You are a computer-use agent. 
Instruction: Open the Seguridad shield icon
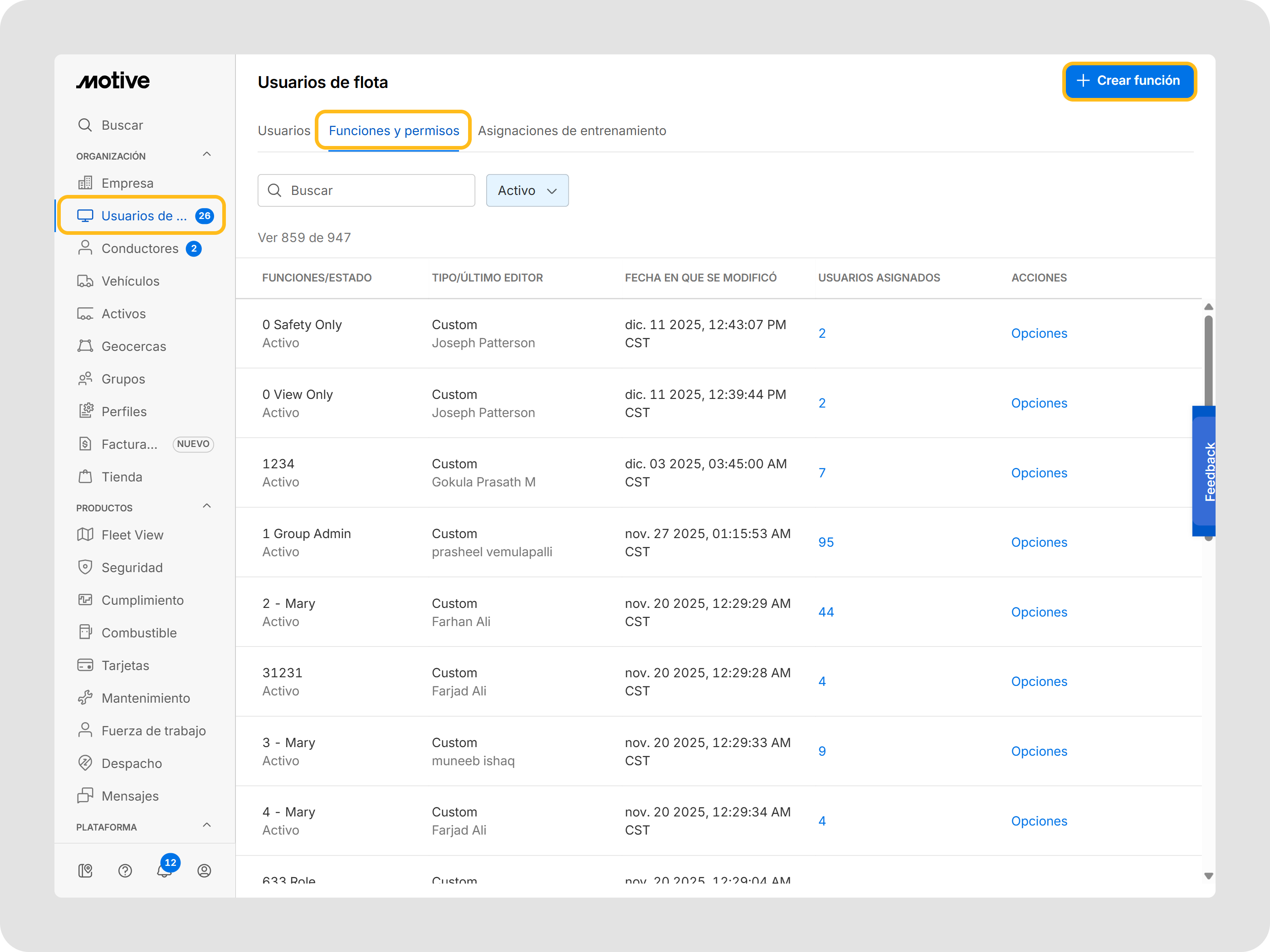[85, 567]
